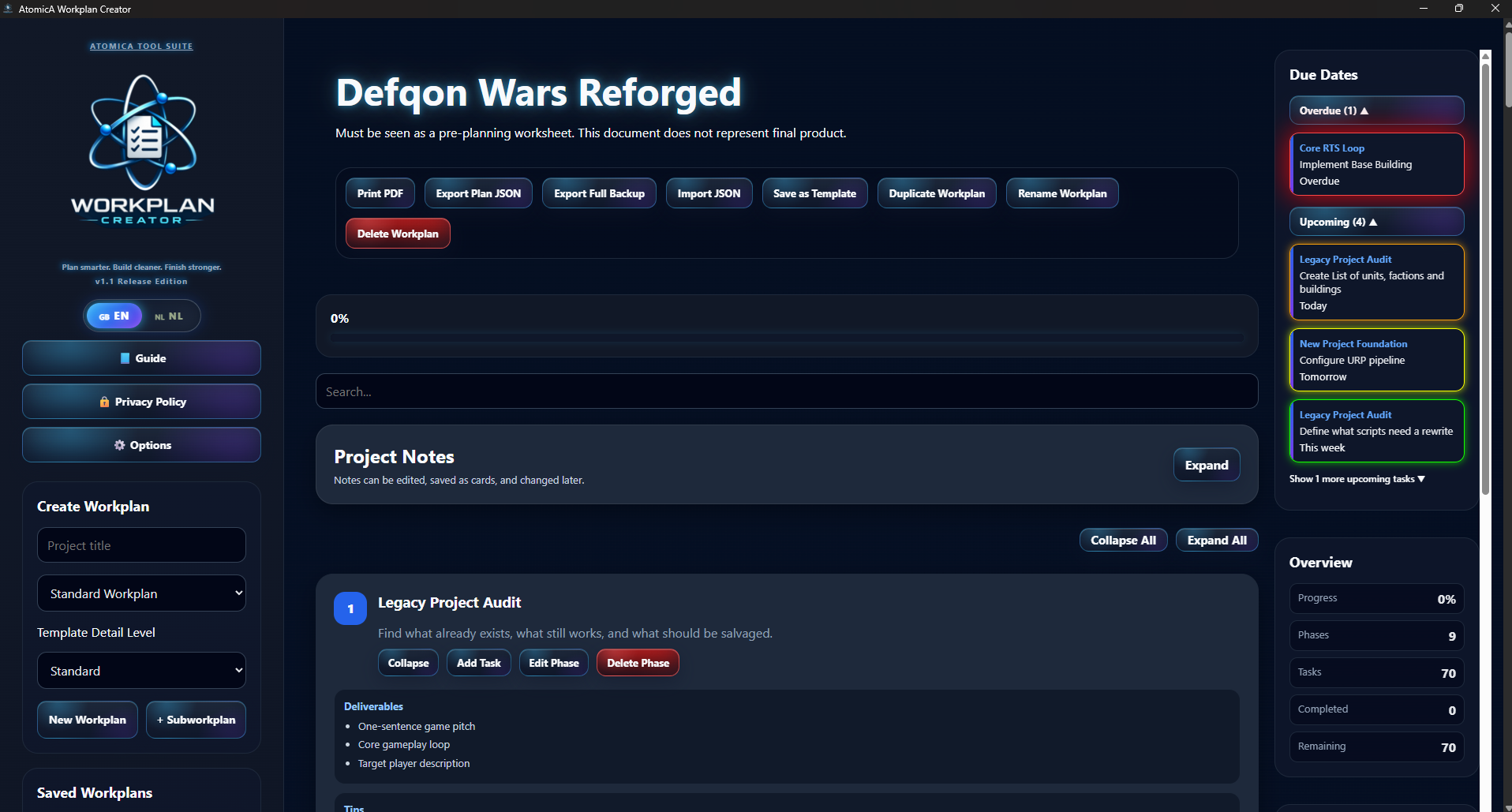Click Edit Phase
This screenshot has height=812, width=1512.
[x=553, y=663]
